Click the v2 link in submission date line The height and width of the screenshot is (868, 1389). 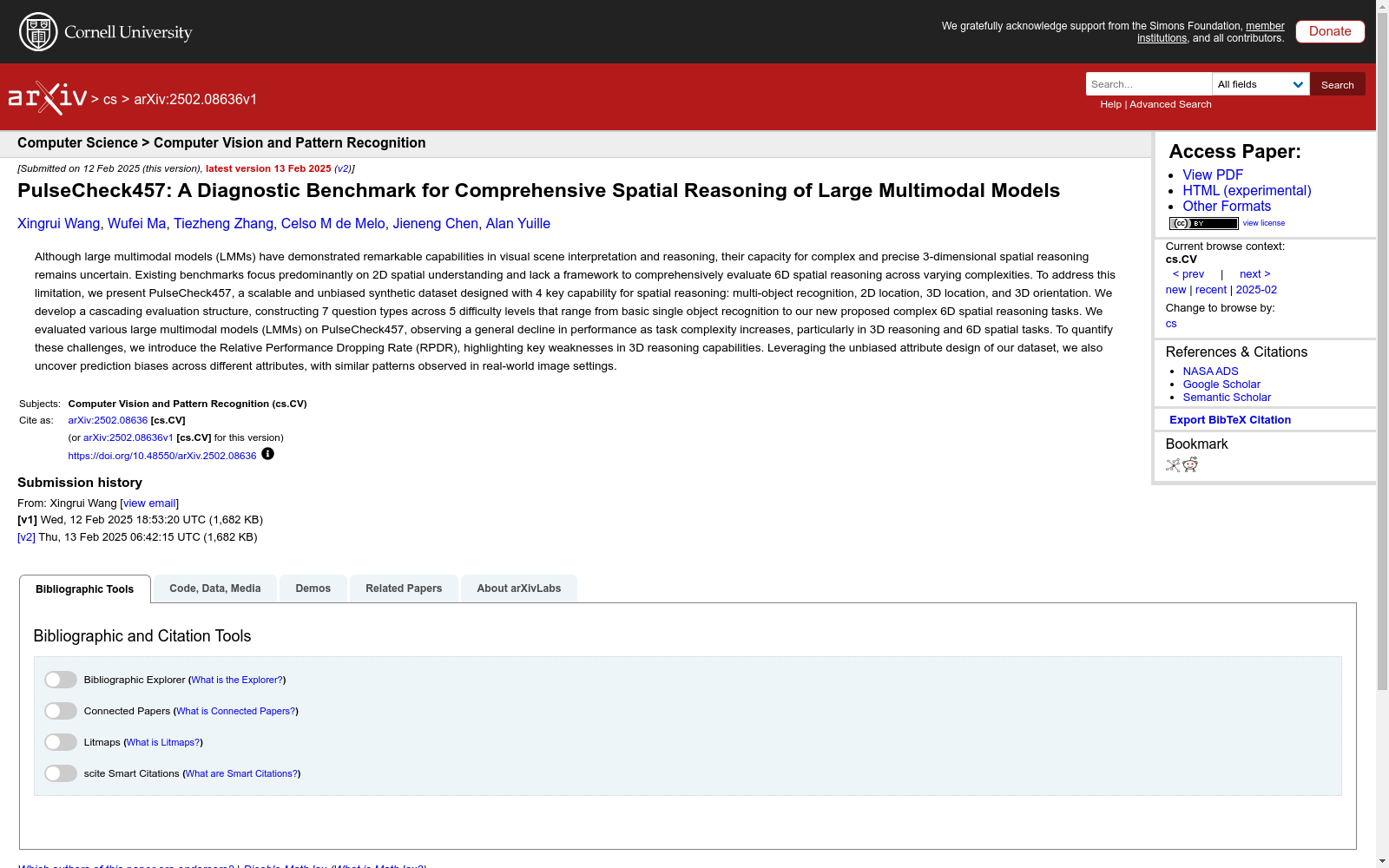pyautogui.click(x=343, y=169)
